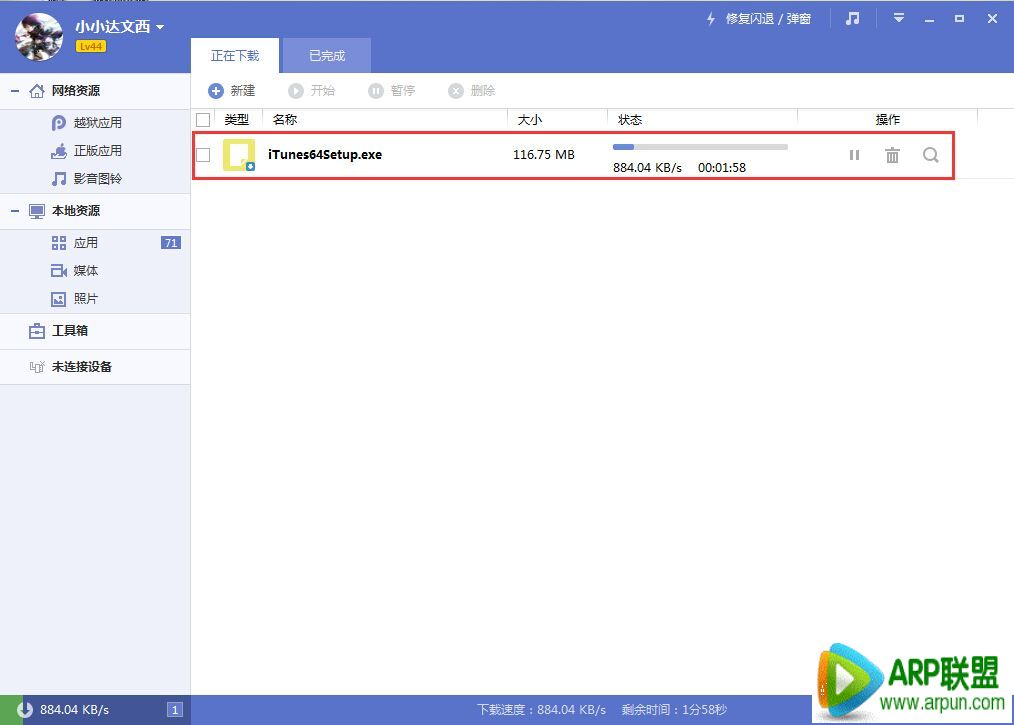
Task: Click the iTunes64Setup.exe progress bar
Action: point(700,146)
